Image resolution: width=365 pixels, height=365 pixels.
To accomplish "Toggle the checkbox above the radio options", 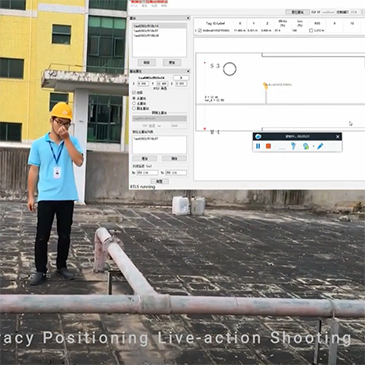I will (x=134, y=92).
